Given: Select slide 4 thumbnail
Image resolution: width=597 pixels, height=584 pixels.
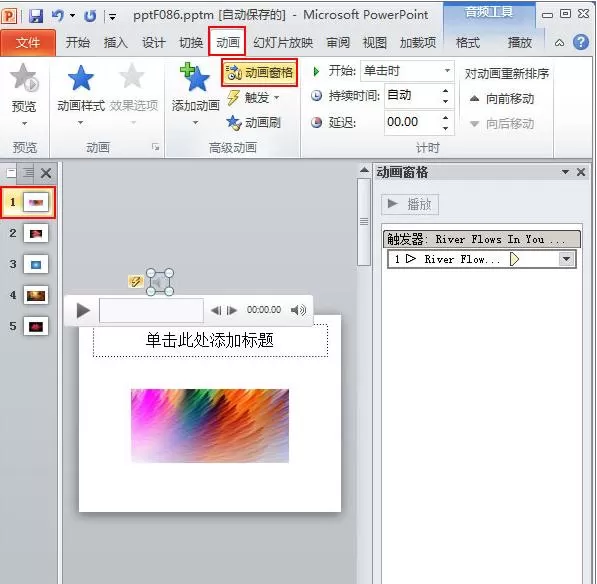Looking at the screenshot, I should [x=35, y=295].
